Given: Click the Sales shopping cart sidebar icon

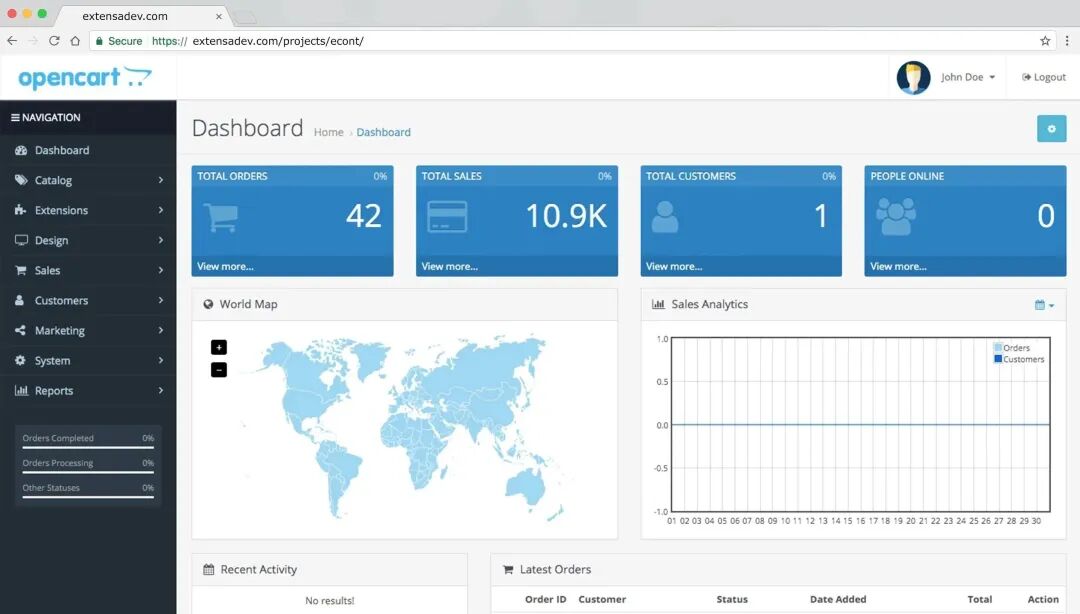Looking at the screenshot, I should [x=21, y=270].
